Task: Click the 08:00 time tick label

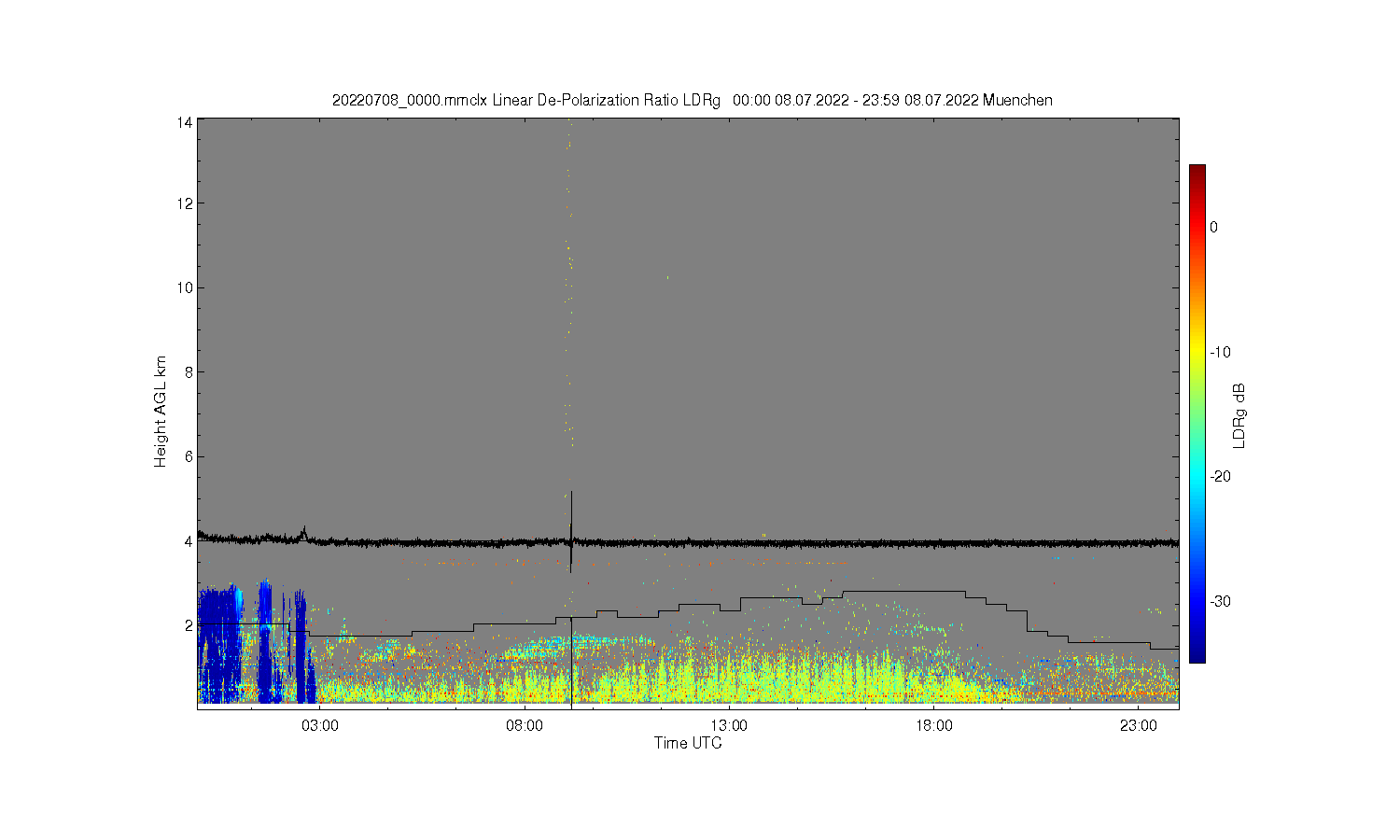Action: (x=525, y=725)
